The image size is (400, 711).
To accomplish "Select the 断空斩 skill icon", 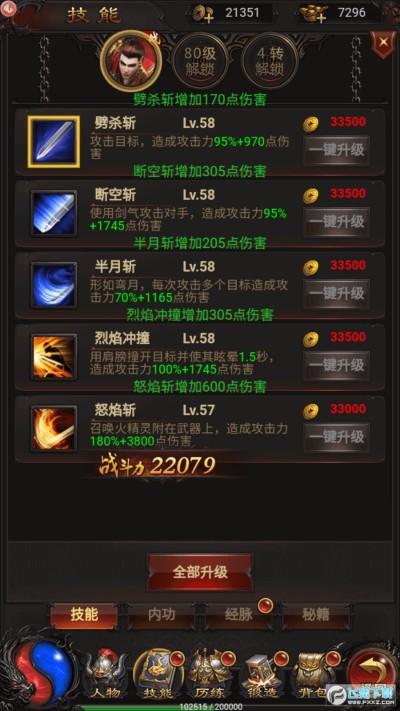I will point(54,214).
